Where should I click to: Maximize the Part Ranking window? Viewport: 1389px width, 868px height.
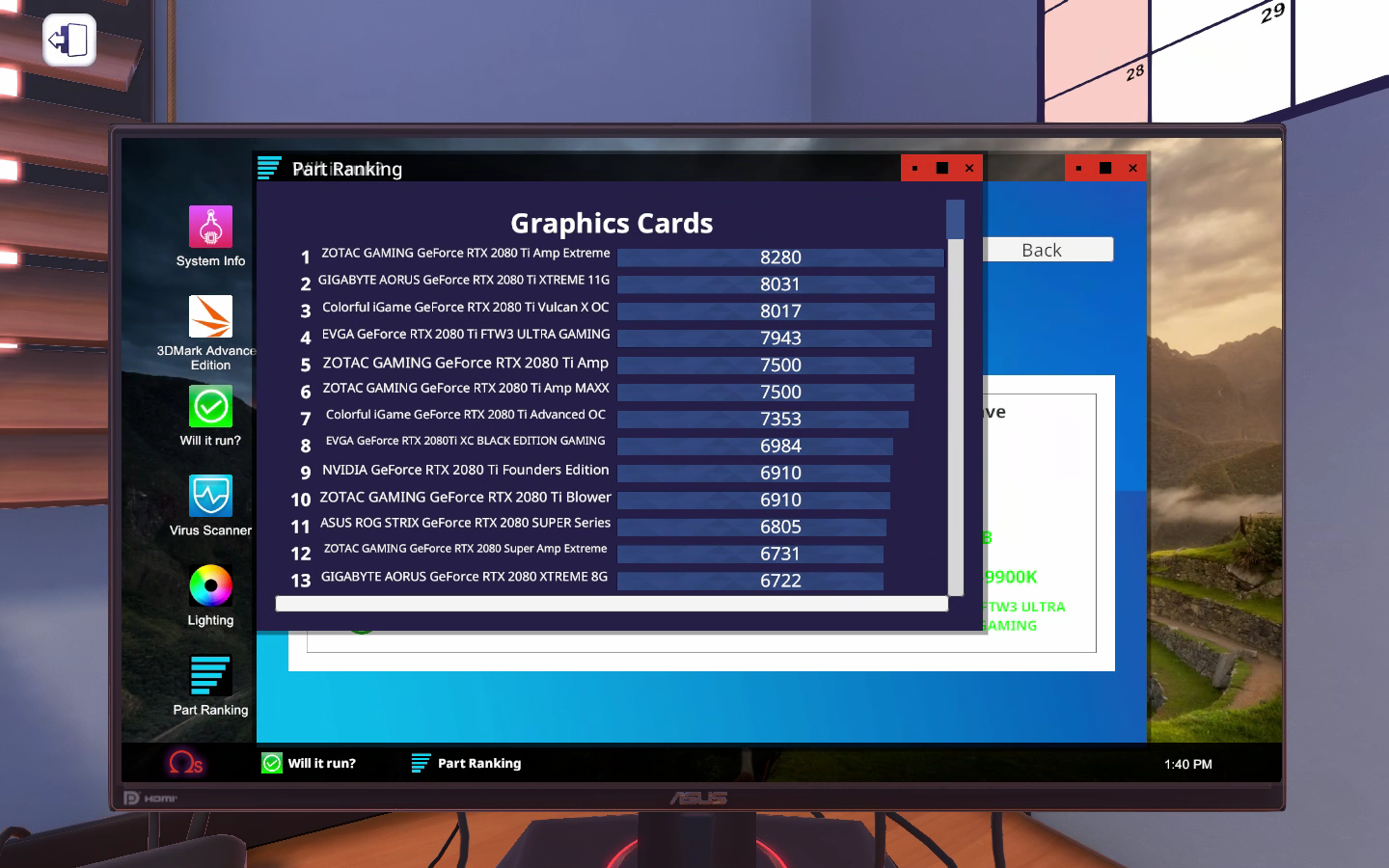tap(942, 168)
